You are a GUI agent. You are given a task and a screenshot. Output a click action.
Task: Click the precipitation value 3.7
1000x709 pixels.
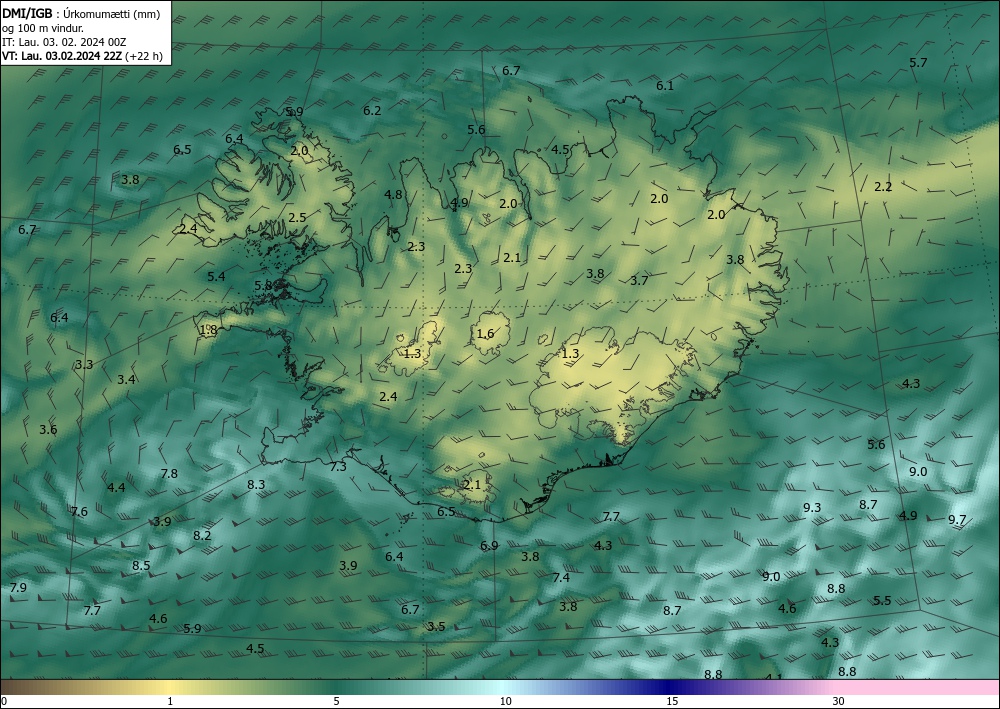click(x=639, y=281)
